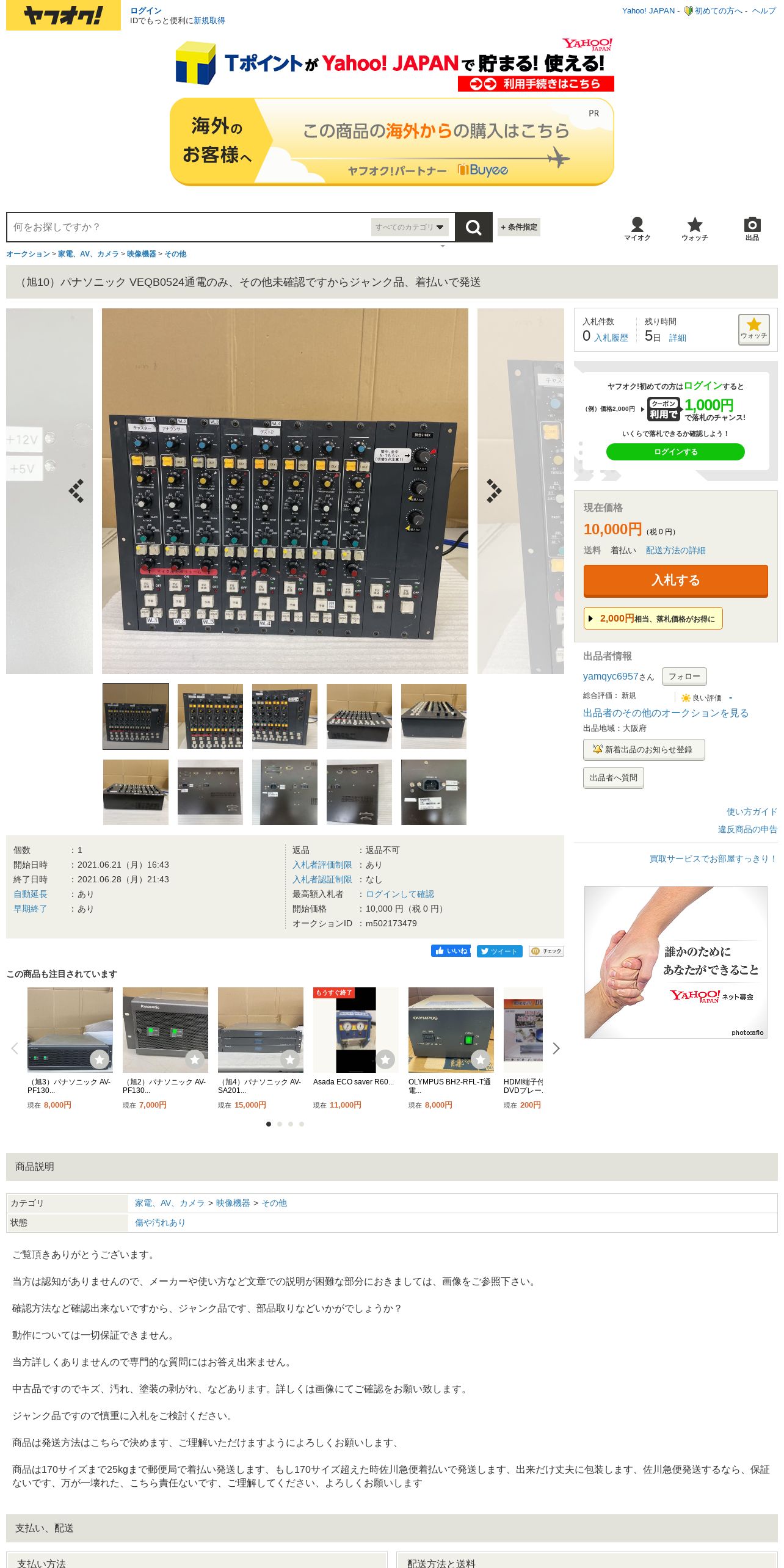The height and width of the screenshot is (1568, 784).
Task: Open 早期終了 info link
Action: [x=31, y=909]
